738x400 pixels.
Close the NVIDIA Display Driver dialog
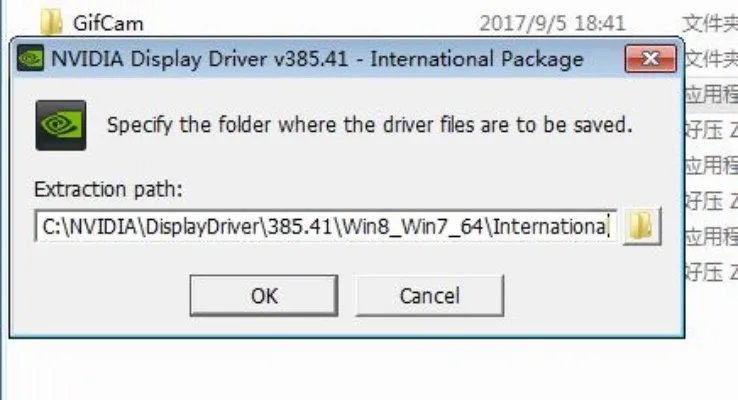(x=650, y=59)
